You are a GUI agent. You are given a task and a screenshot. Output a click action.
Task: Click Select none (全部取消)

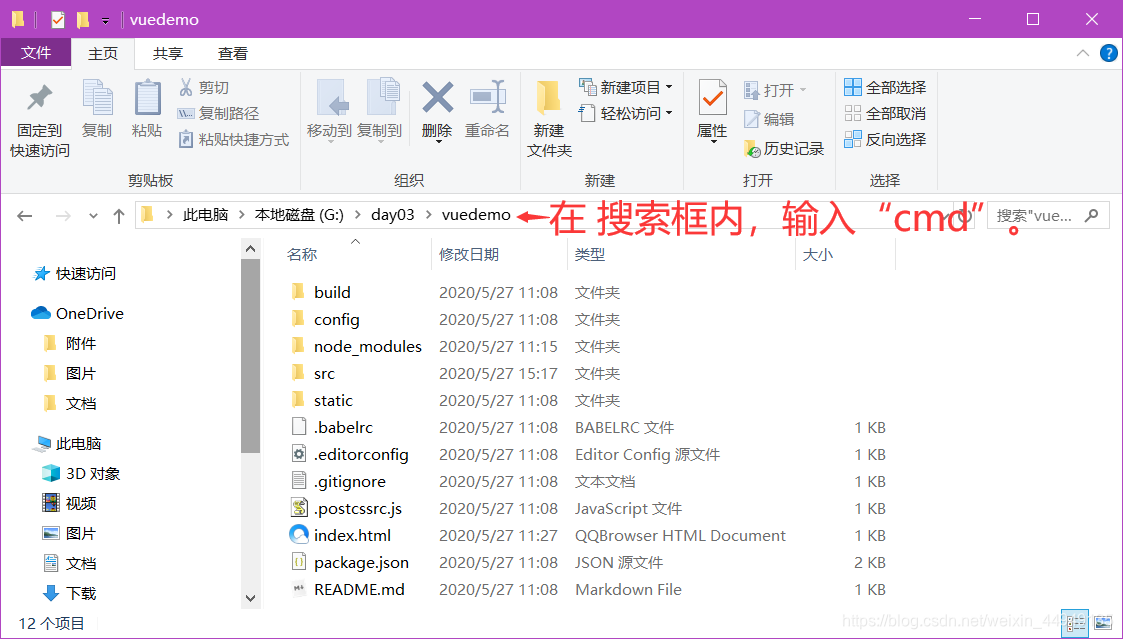click(885, 113)
